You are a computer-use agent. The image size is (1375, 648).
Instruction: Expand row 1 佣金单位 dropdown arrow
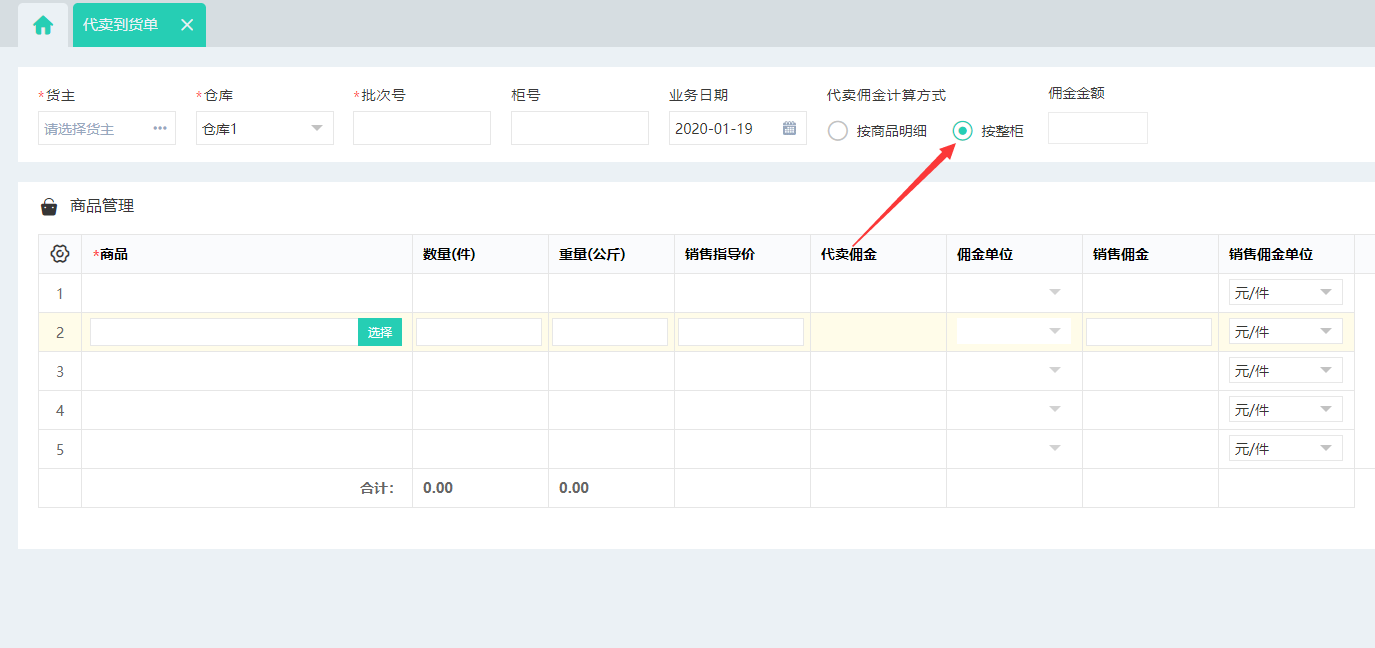1054,292
